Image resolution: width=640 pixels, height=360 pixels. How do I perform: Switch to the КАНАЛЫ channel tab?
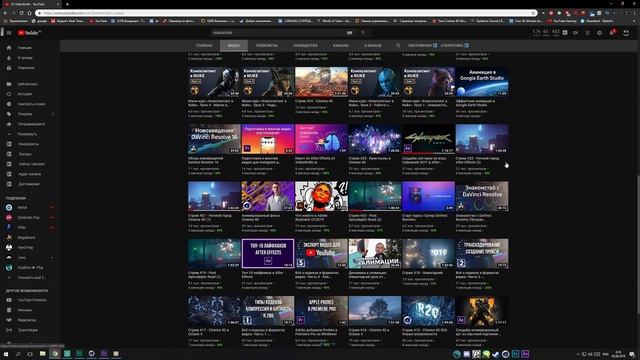(340, 46)
